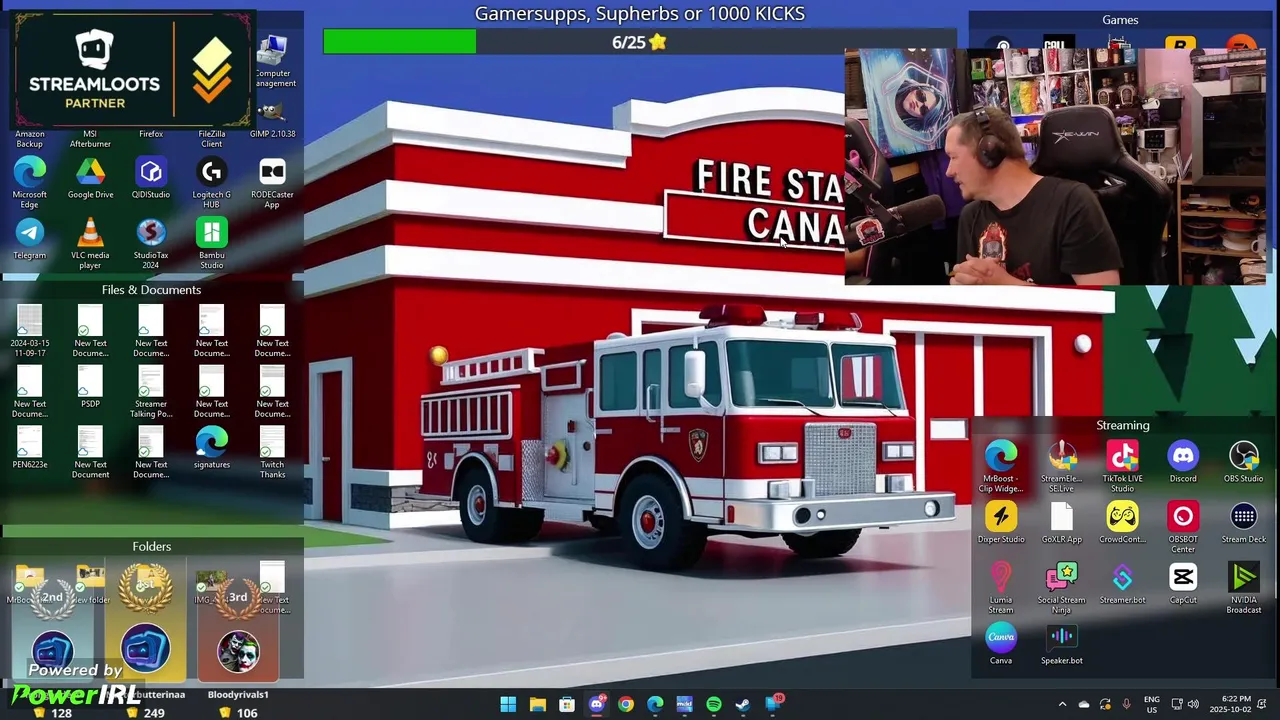Launch Stream Deck icon
This screenshot has width=1280, height=720.
click(x=1244, y=523)
